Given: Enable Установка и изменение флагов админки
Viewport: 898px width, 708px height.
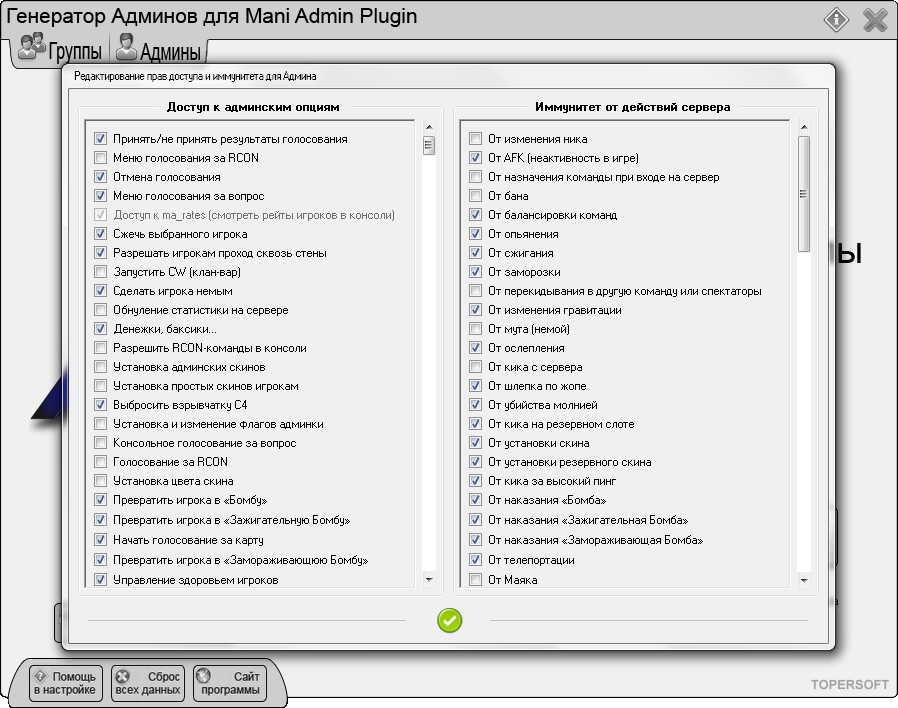Looking at the screenshot, I should point(100,424).
